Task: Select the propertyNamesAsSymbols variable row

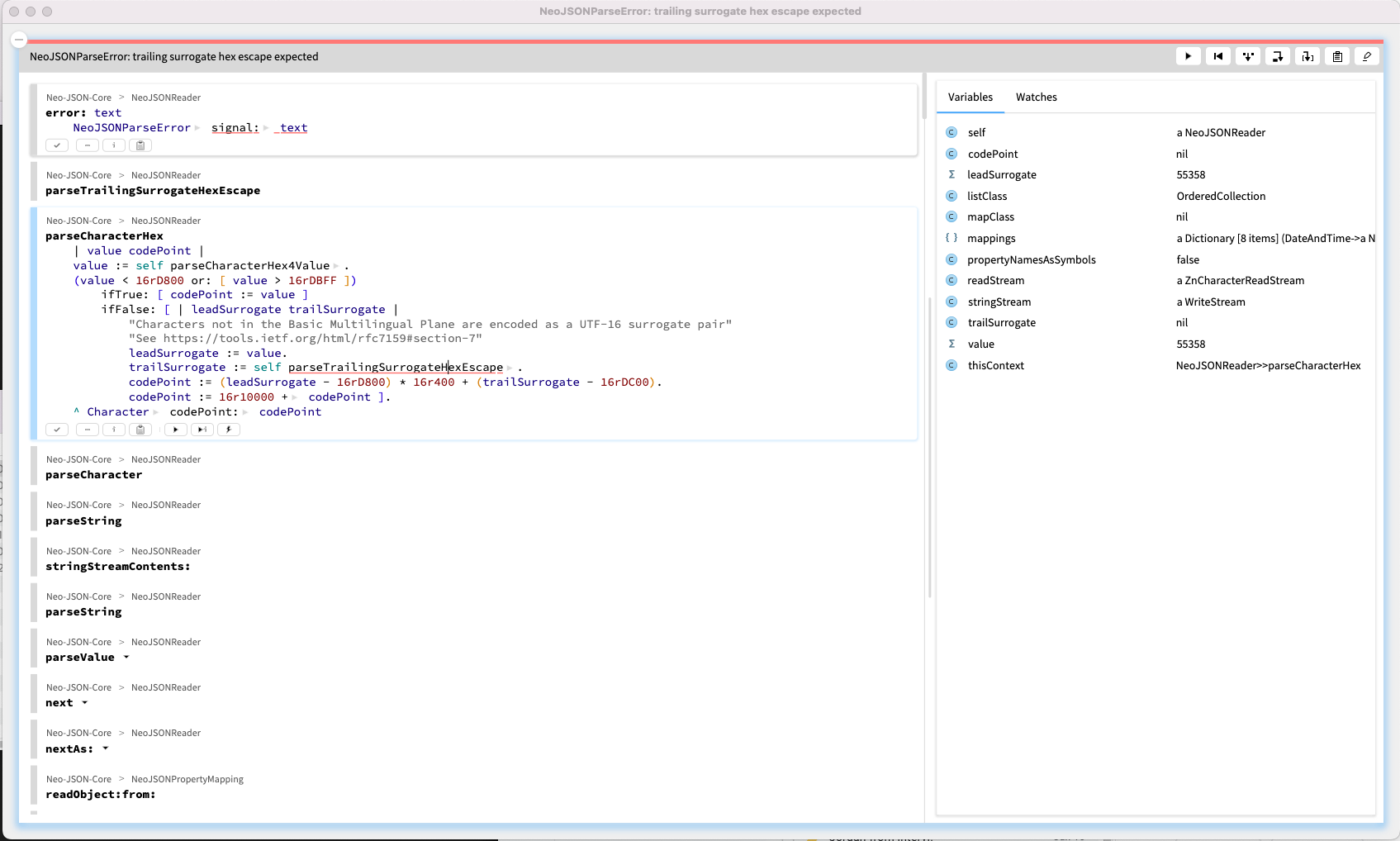Action: tap(1156, 259)
